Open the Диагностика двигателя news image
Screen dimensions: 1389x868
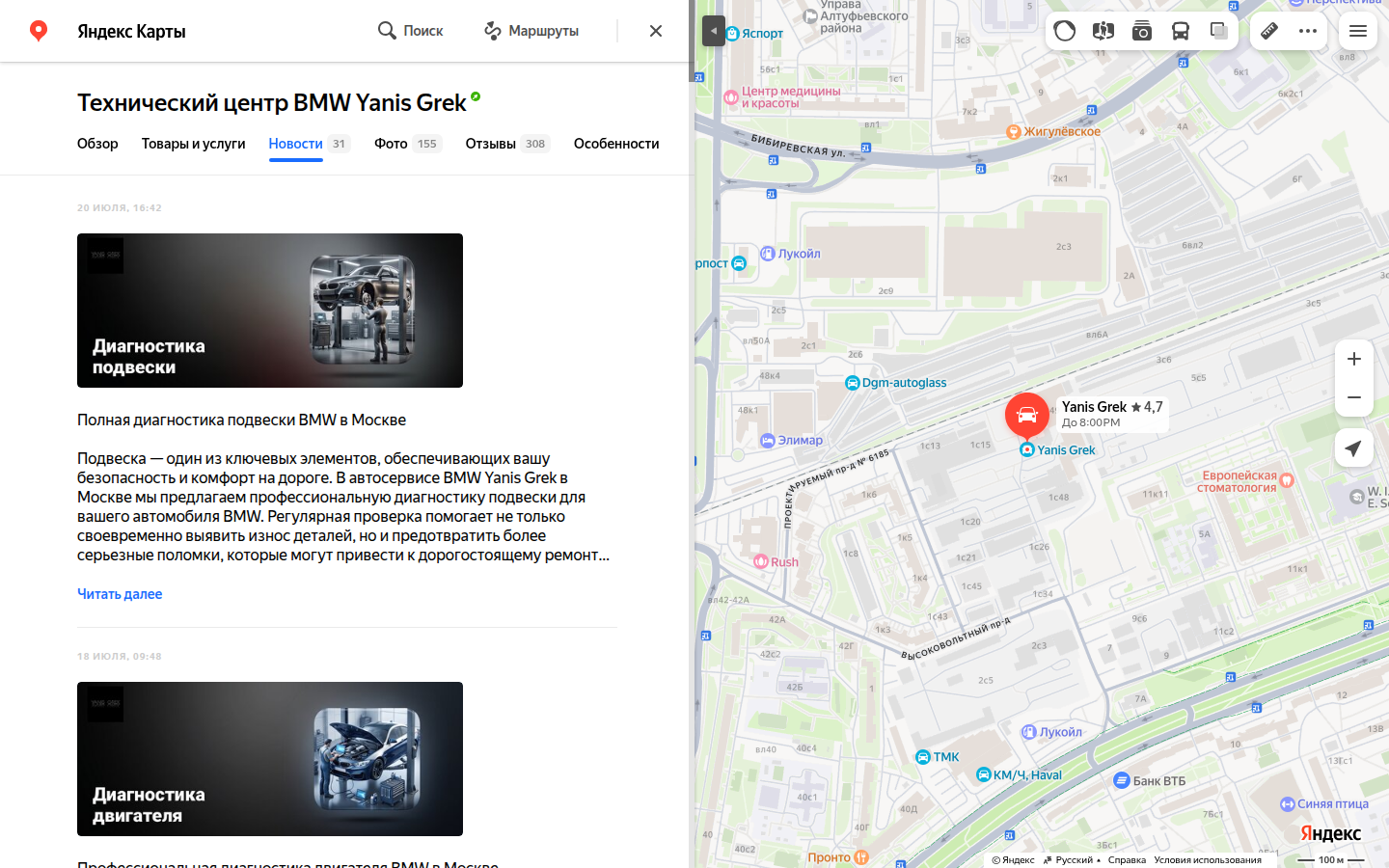(270, 759)
